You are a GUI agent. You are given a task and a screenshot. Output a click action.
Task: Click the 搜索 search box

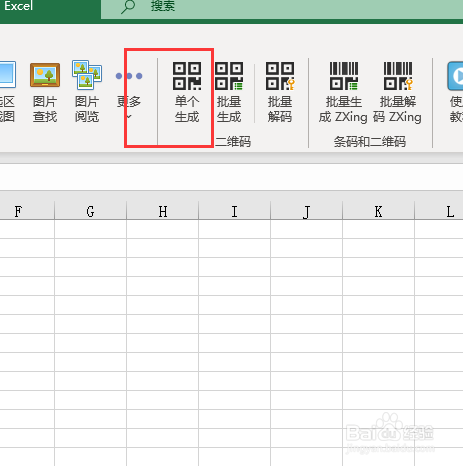pos(282,7)
